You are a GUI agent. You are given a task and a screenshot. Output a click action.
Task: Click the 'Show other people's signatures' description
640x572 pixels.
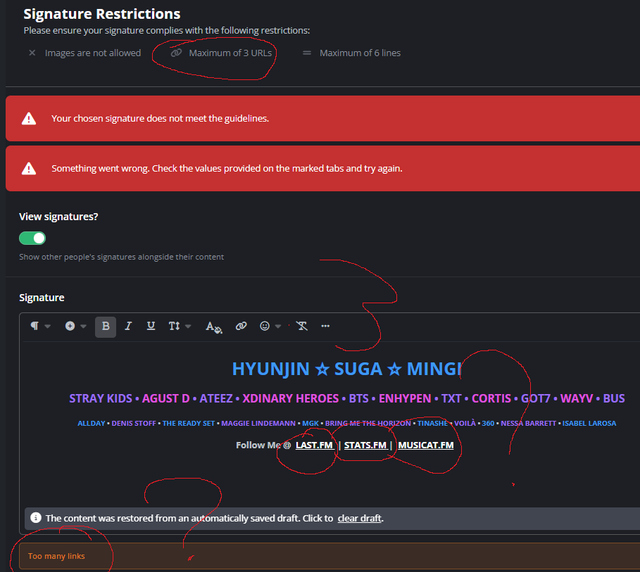tap(121, 257)
